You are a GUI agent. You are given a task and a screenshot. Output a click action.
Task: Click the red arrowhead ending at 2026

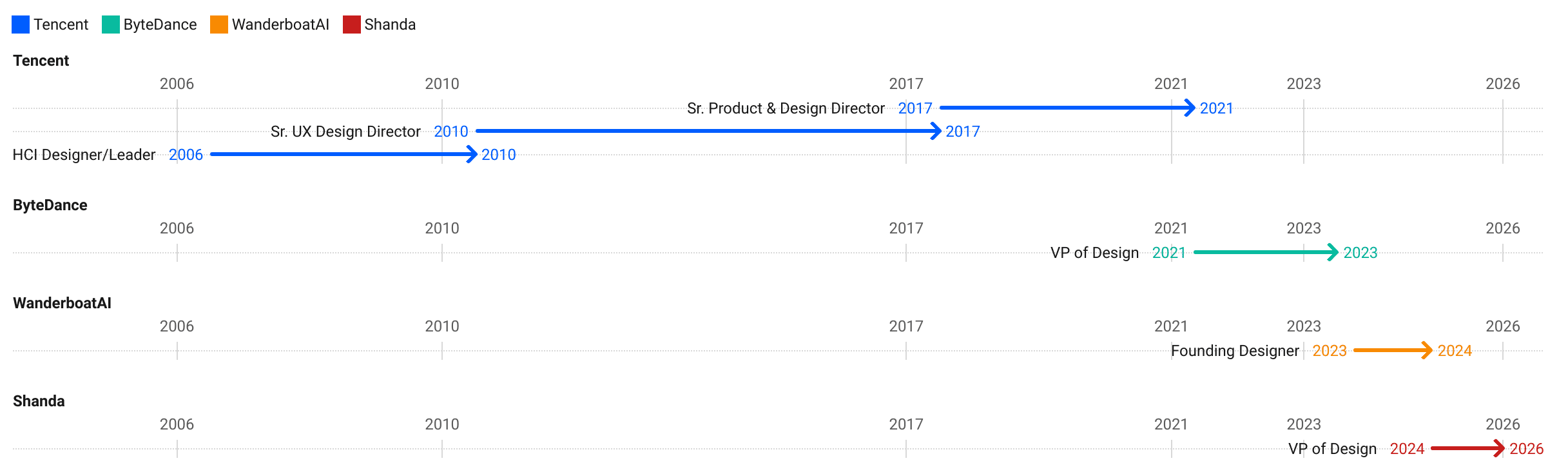1500,448
